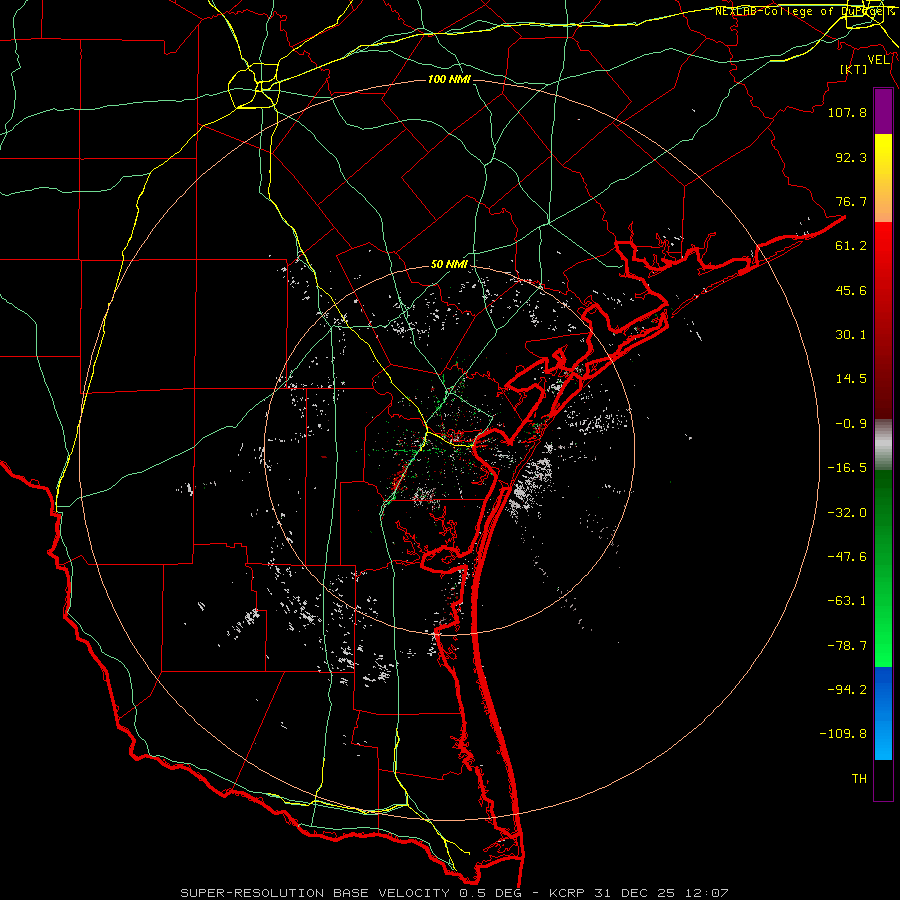Select the 61.2 value on velocity scale
This screenshot has width=900, height=900.
(851, 246)
